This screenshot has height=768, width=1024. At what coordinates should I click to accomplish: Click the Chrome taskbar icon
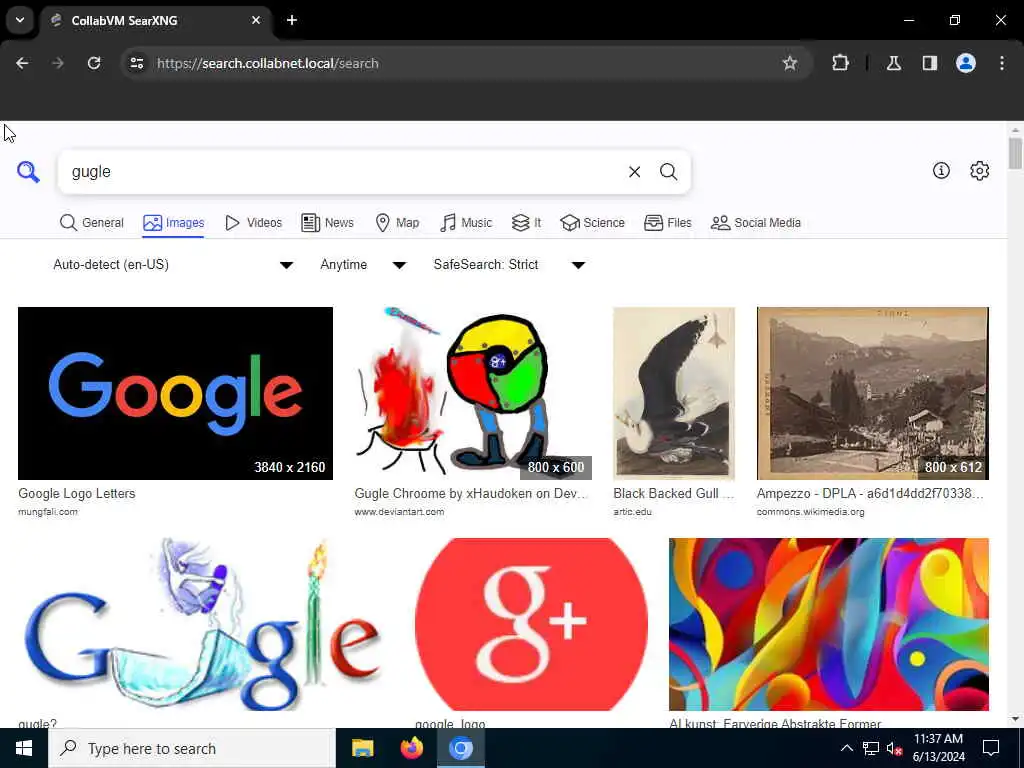pyautogui.click(x=460, y=748)
